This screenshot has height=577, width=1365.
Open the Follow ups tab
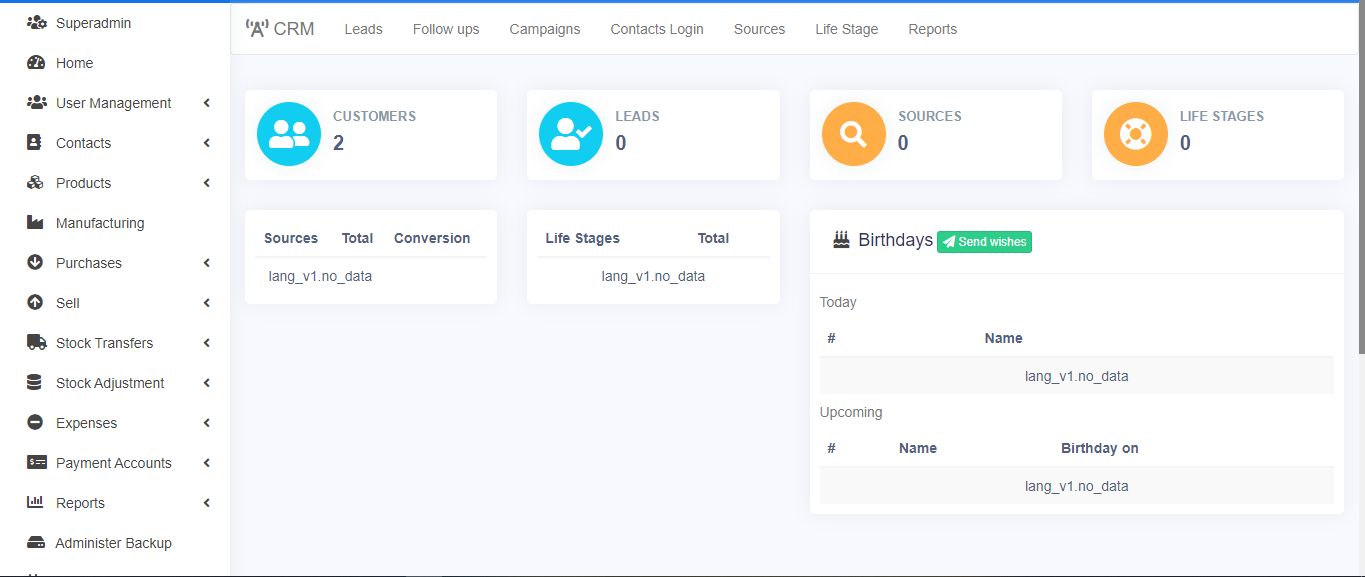pos(446,29)
